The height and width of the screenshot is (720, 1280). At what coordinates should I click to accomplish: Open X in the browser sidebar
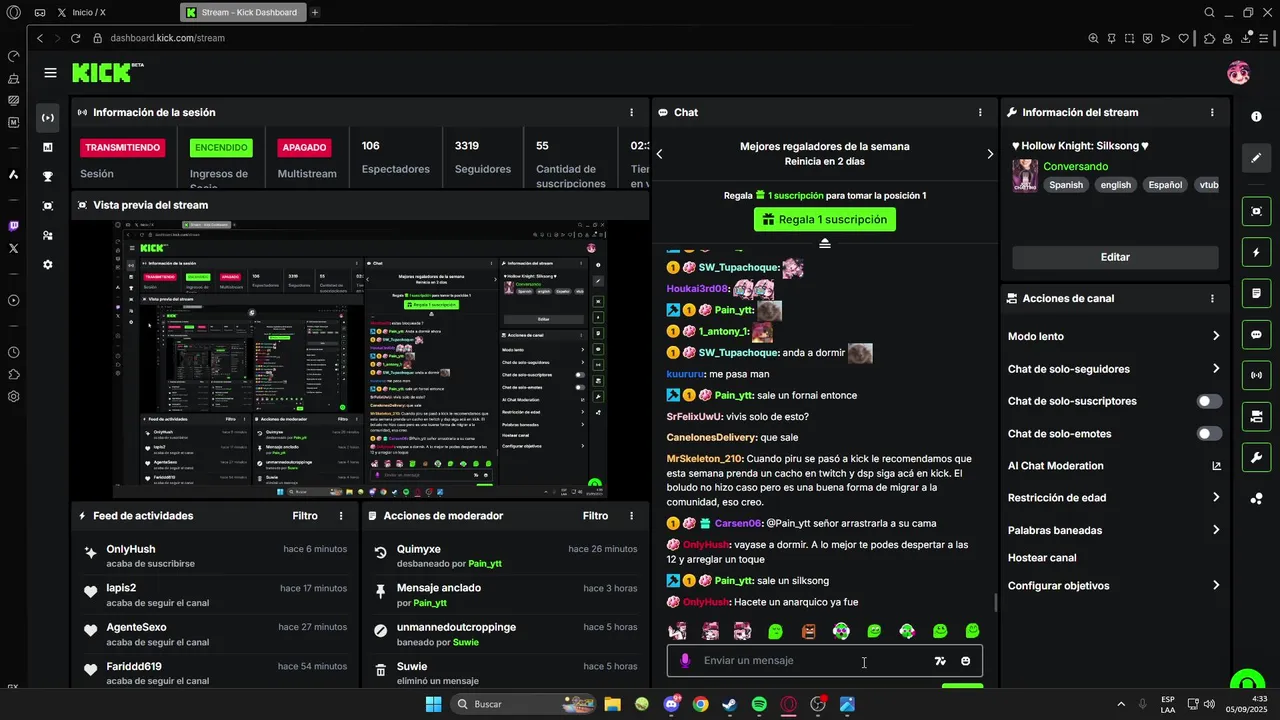(x=14, y=248)
